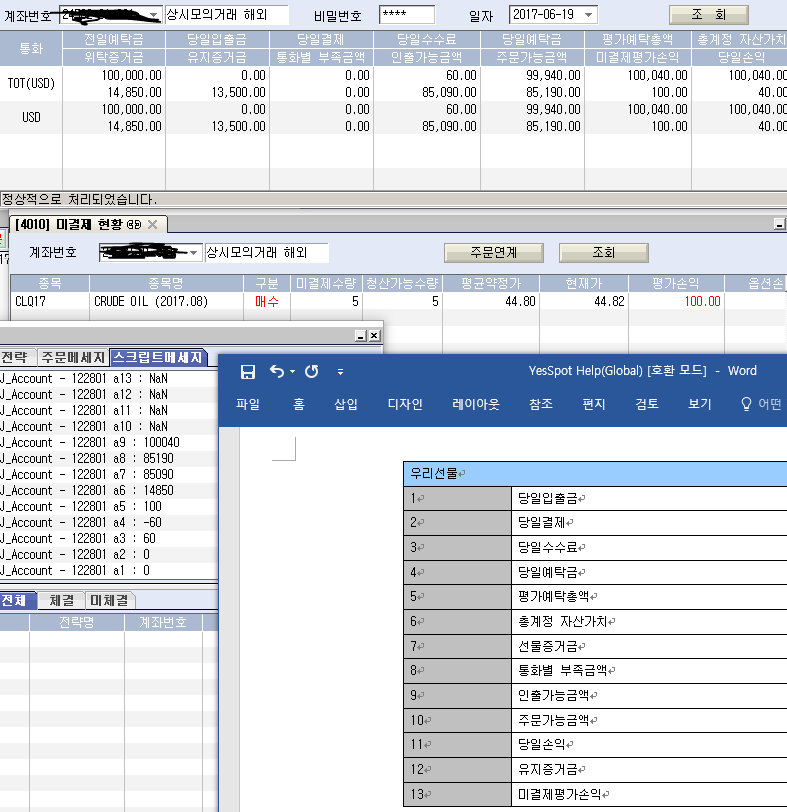
Task: Click the lightbulb Tell Me icon
Action: tap(745, 405)
